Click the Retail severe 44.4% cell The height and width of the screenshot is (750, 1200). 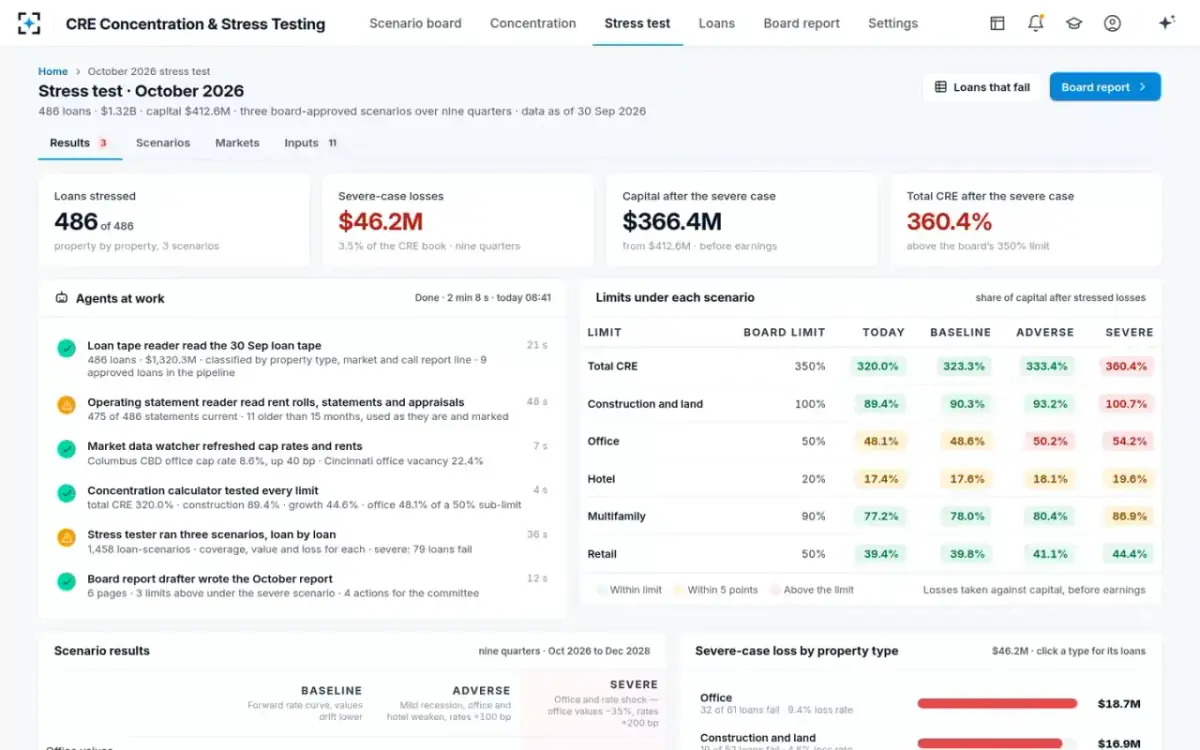[1128, 554]
